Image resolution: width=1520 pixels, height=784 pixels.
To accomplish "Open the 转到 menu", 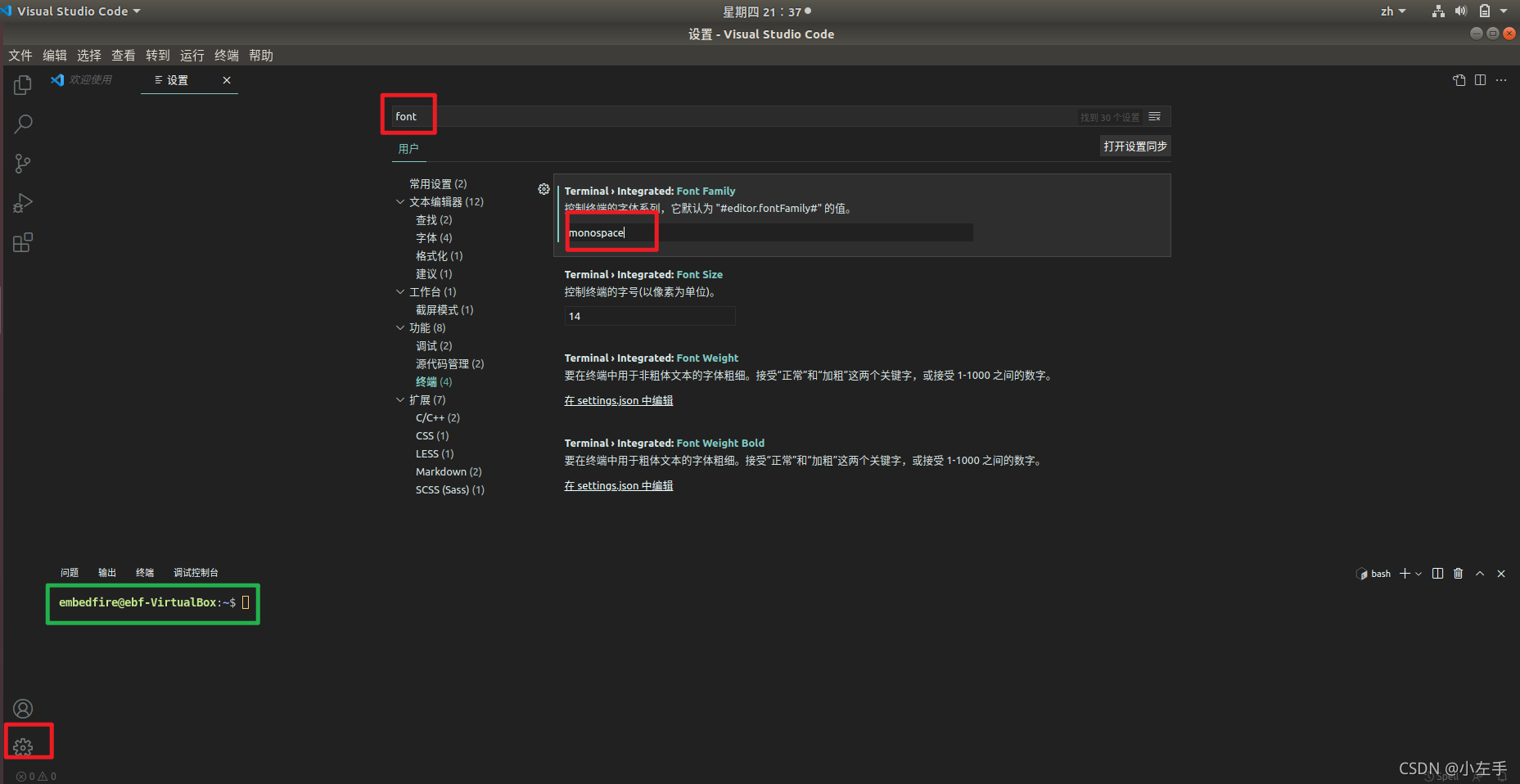I will point(158,56).
